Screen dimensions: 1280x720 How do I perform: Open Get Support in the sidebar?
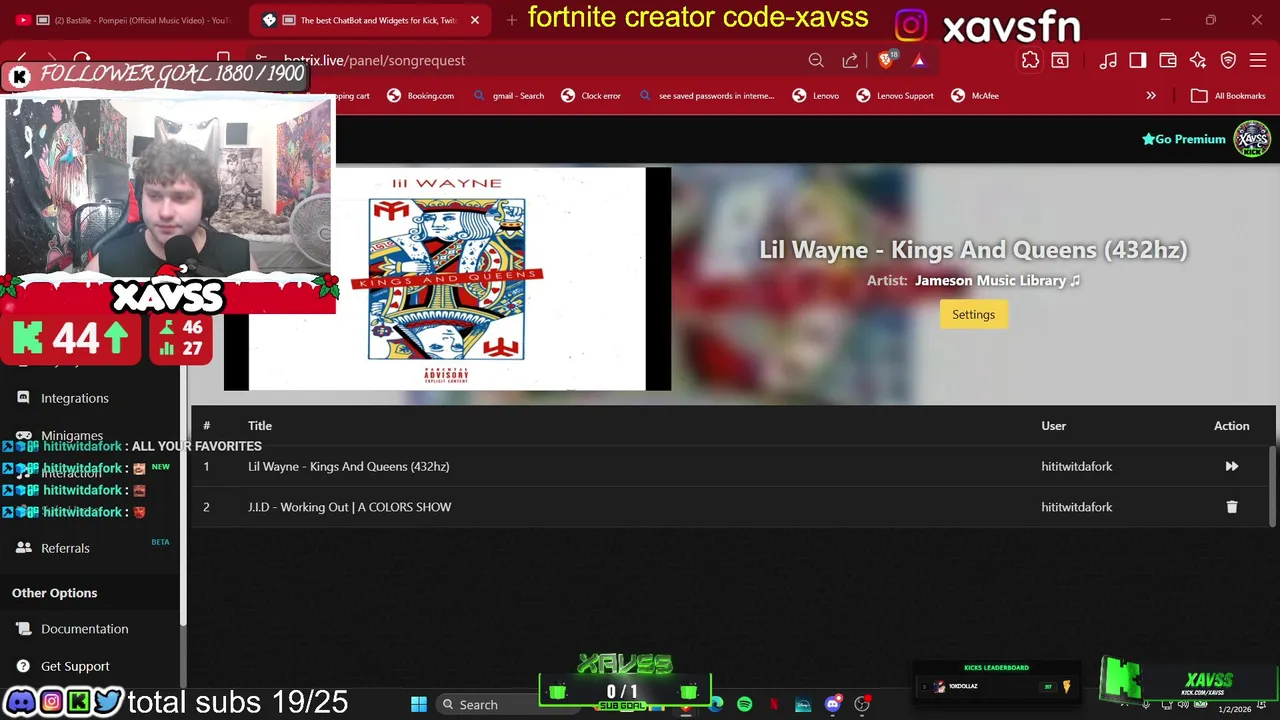point(75,666)
